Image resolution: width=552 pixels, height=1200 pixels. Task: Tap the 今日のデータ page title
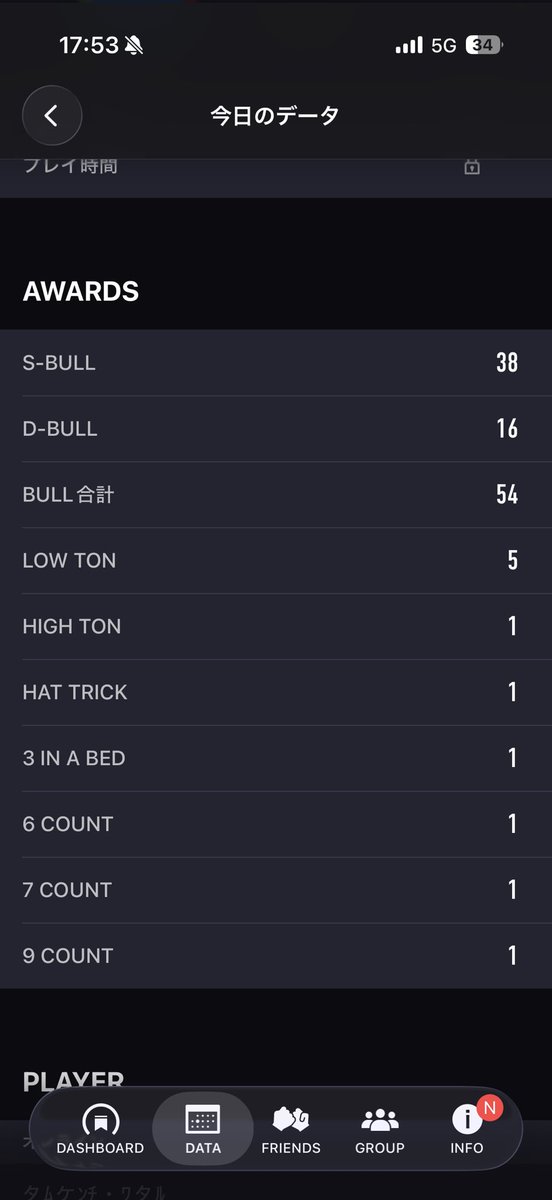pyautogui.click(x=275, y=115)
